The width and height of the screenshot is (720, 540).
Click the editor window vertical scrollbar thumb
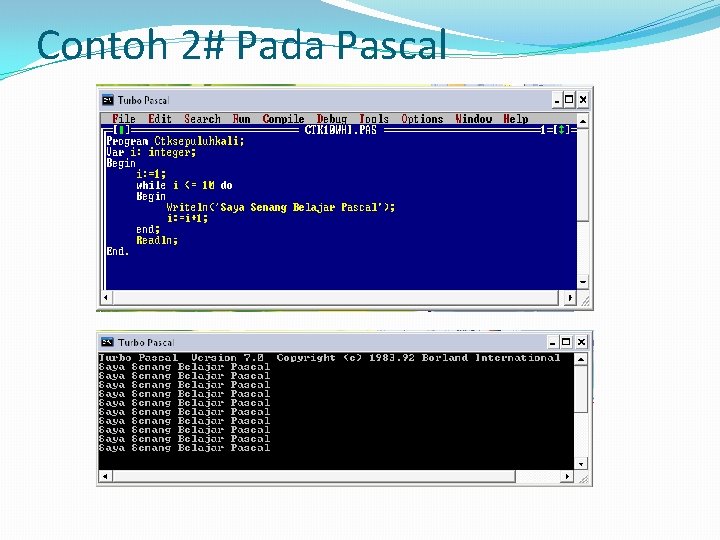pos(583,175)
